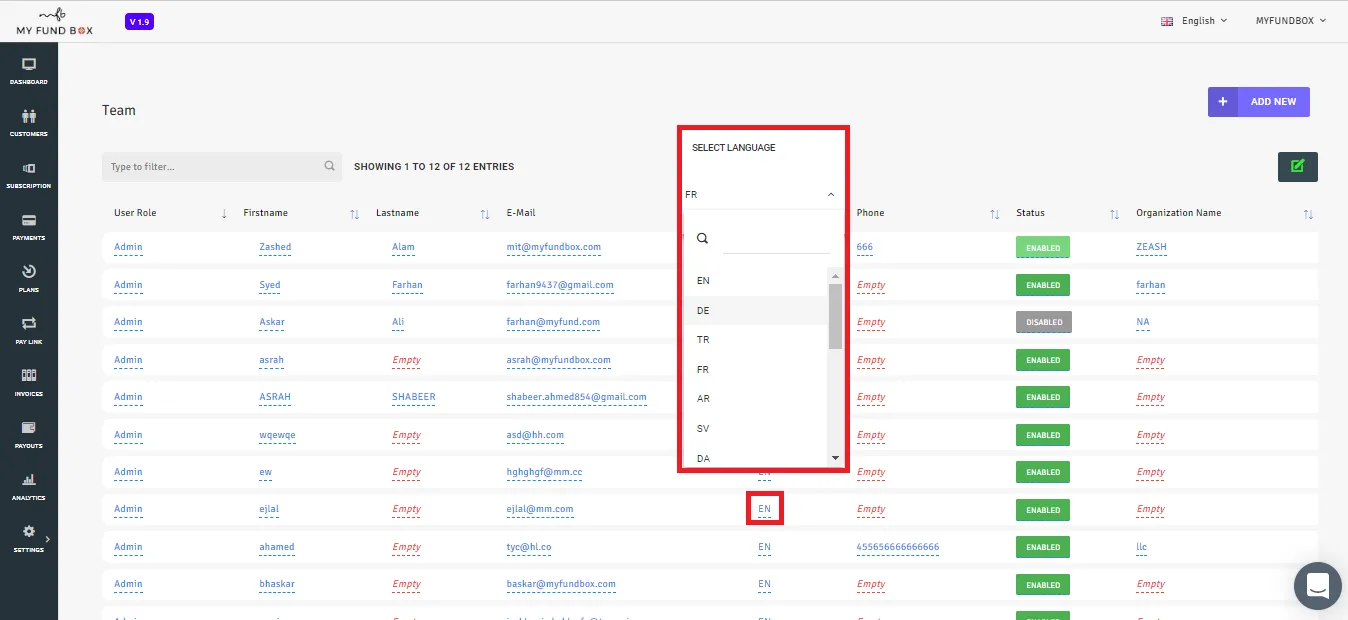Click the language list scrollbar down arrow
This screenshot has height=620, width=1348.
coord(836,458)
